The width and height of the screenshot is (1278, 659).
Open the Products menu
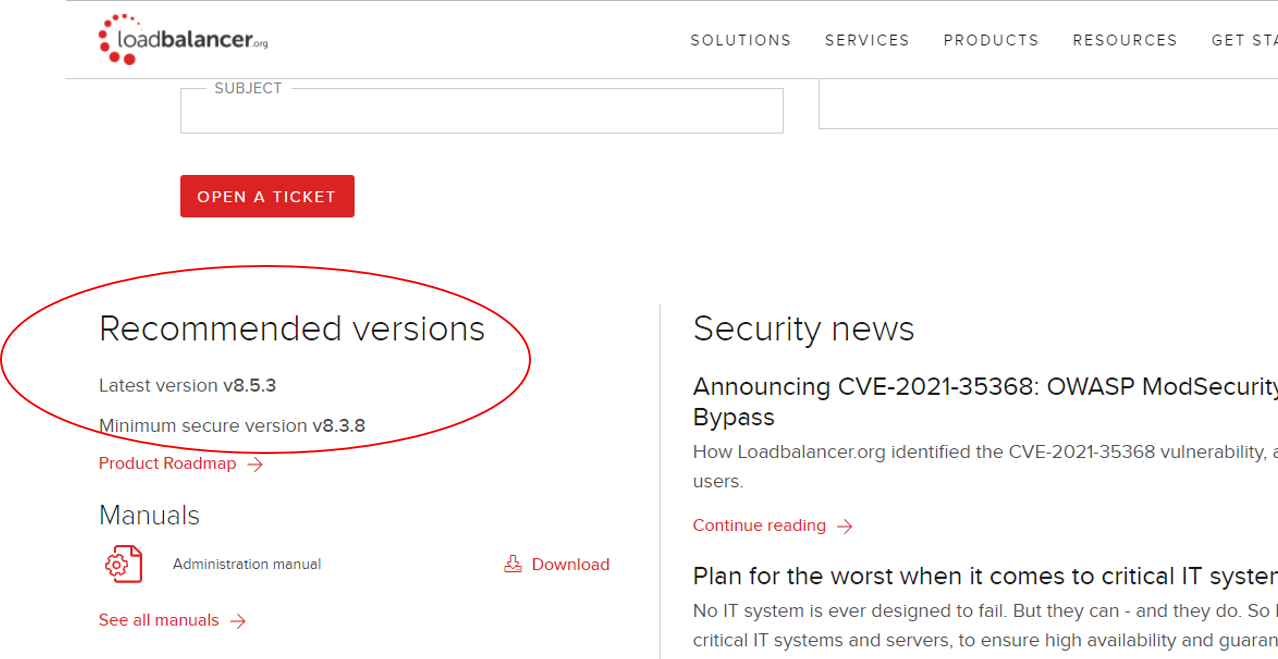click(991, 41)
